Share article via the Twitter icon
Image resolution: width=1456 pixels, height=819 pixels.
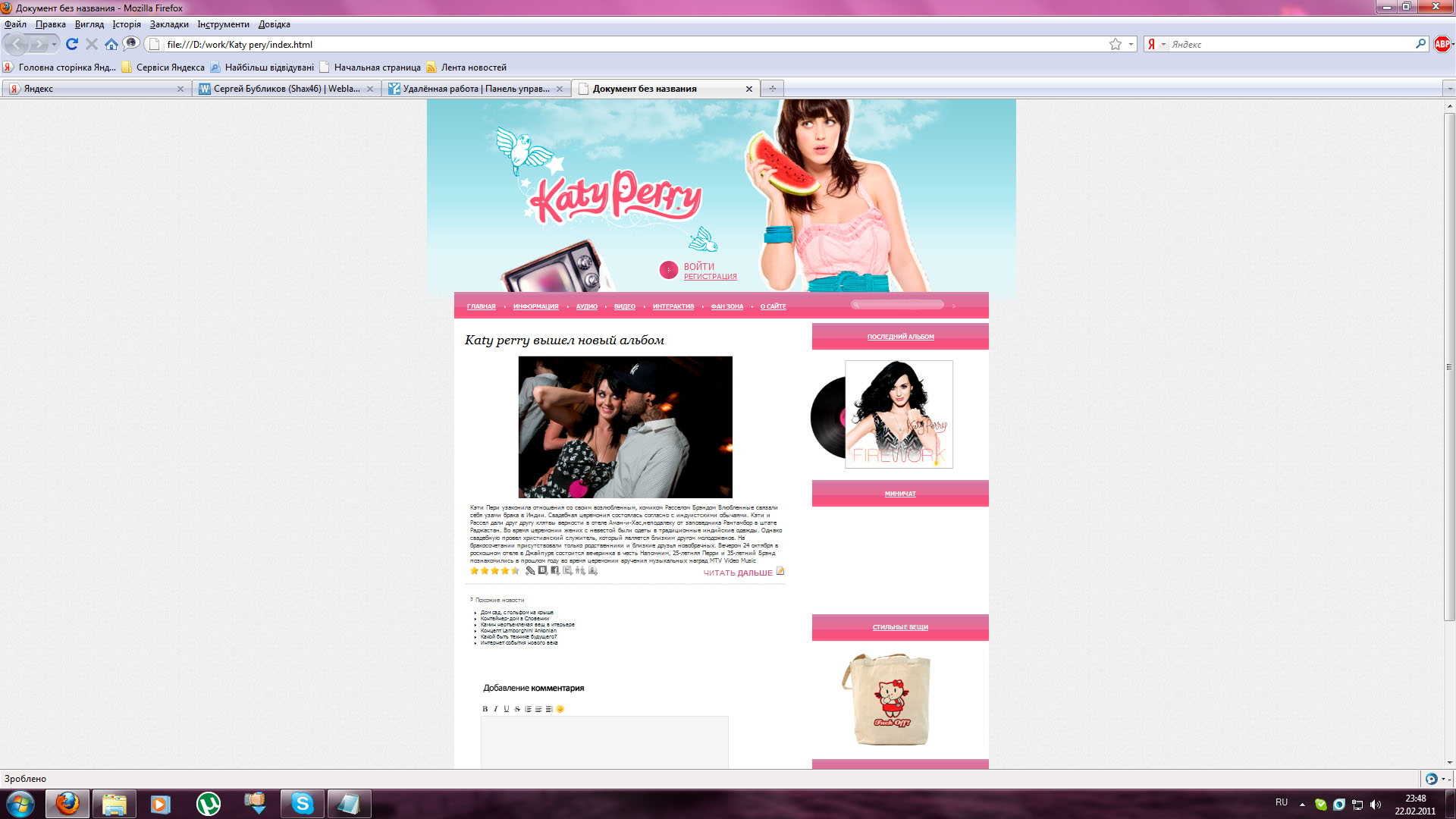click(567, 570)
